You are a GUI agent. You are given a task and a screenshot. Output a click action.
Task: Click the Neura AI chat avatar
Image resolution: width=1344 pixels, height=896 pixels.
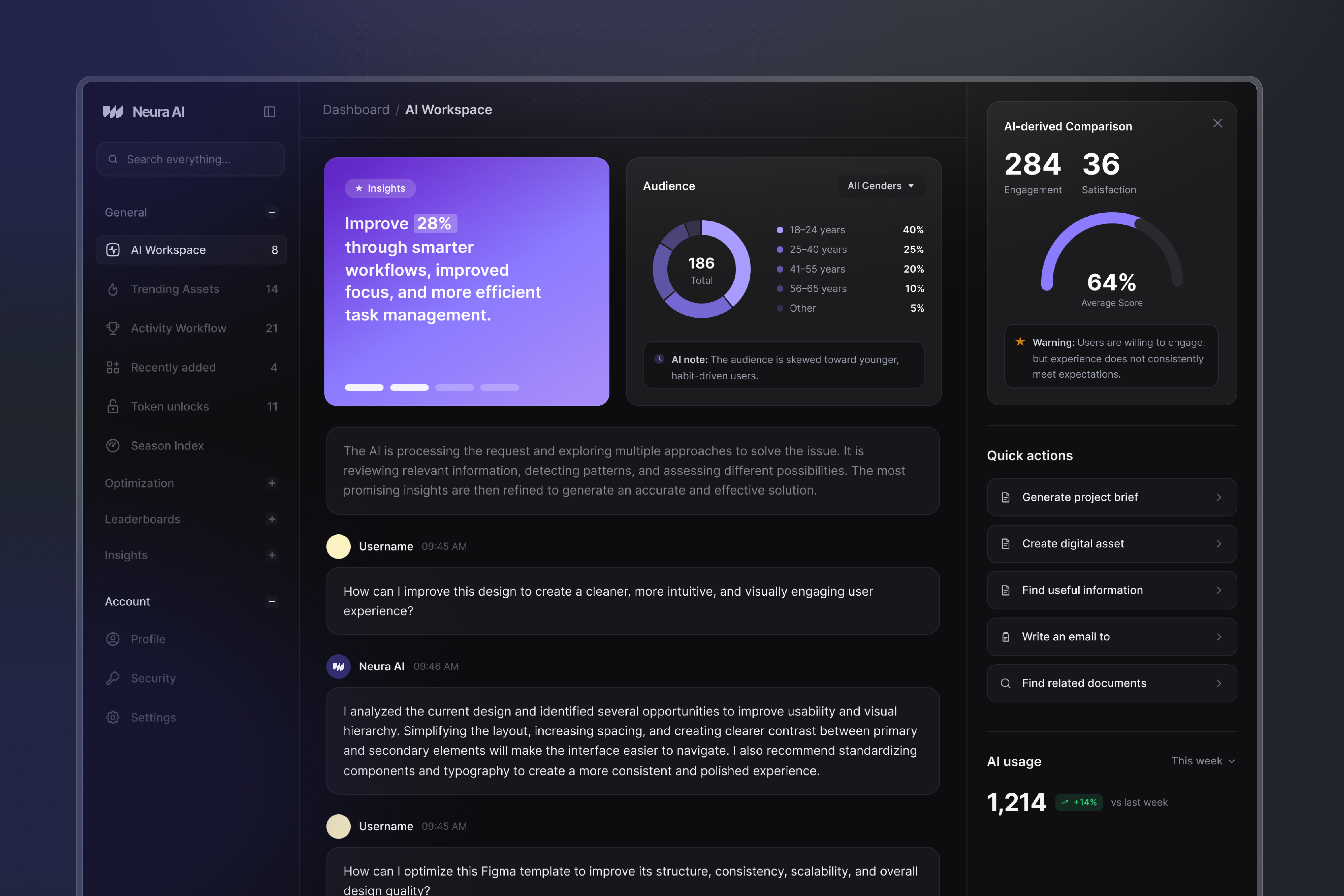click(338, 666)
